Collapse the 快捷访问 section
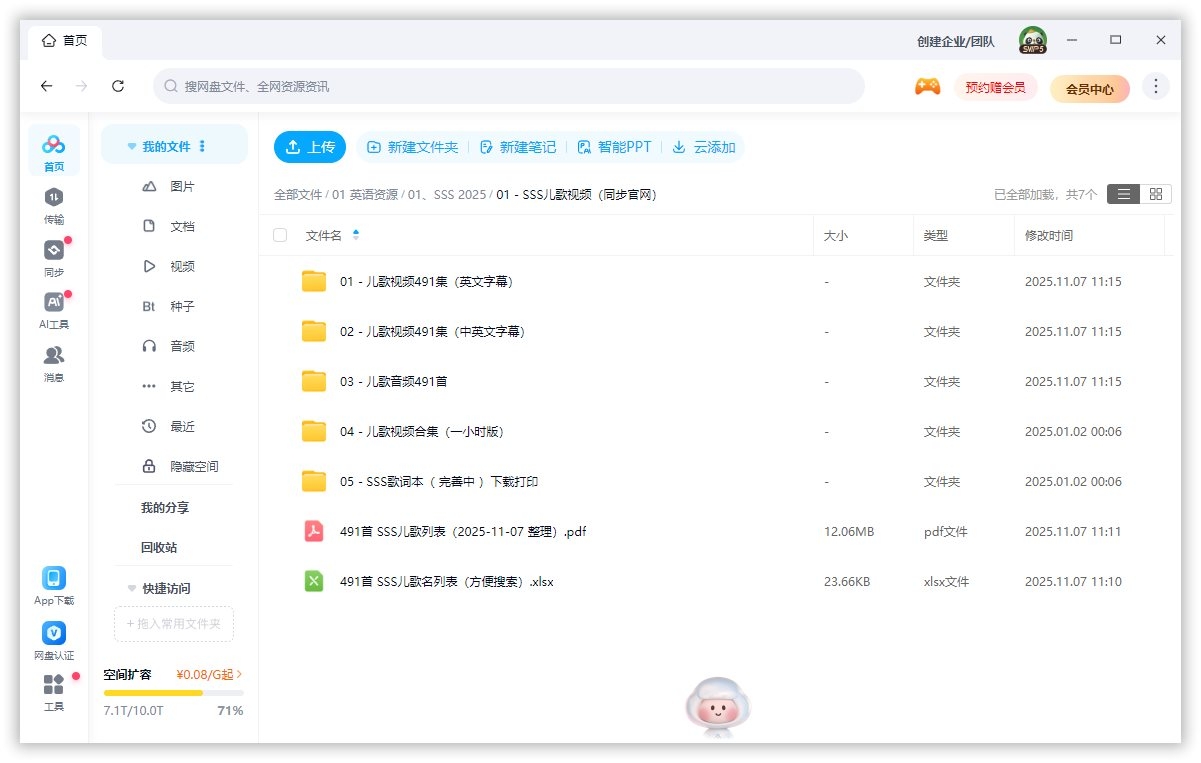This screenshot has height=763, width=1201. pyautogui.click(x=131, y=588)
